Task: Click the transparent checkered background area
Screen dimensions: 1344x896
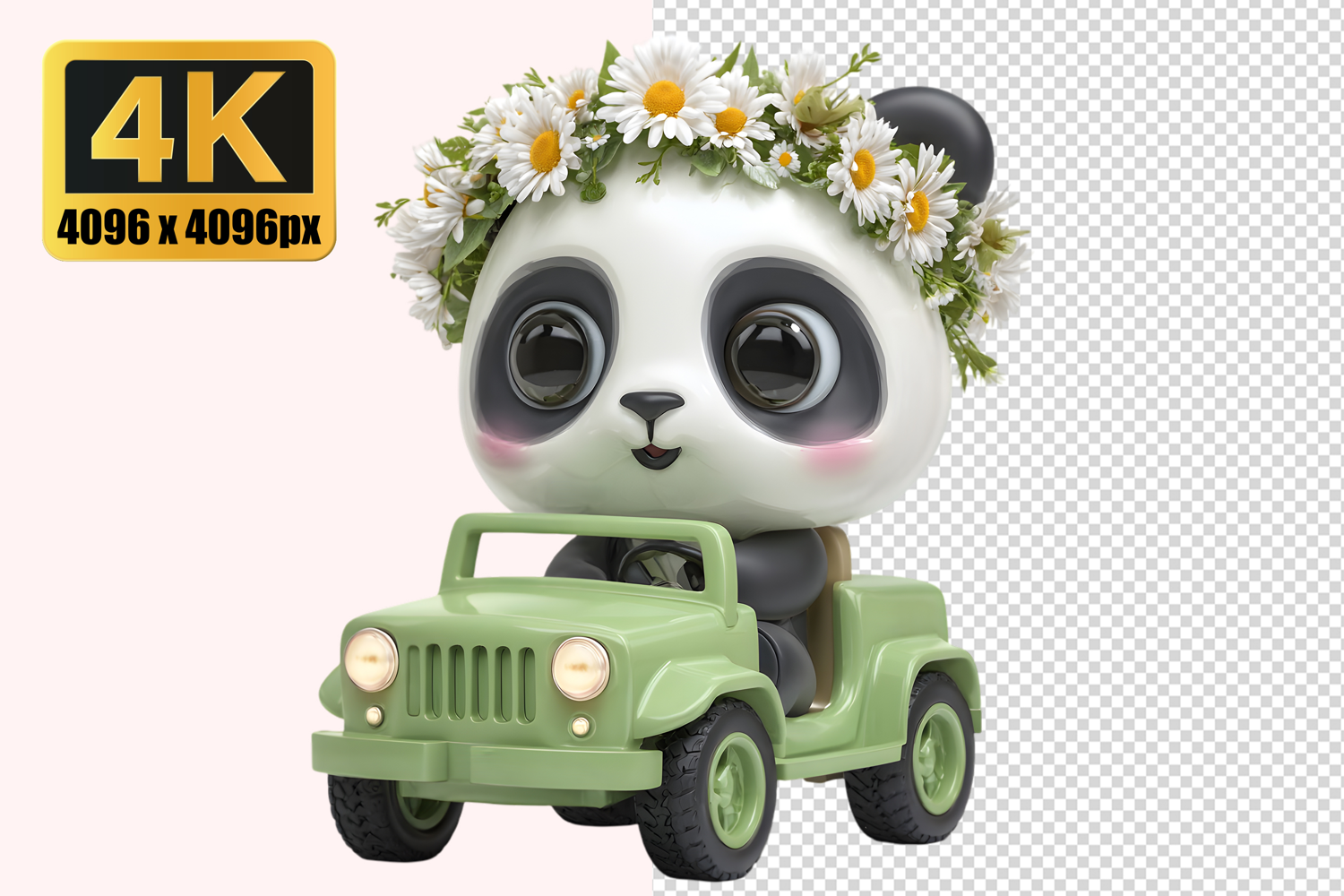Action: coord(1165,448)
